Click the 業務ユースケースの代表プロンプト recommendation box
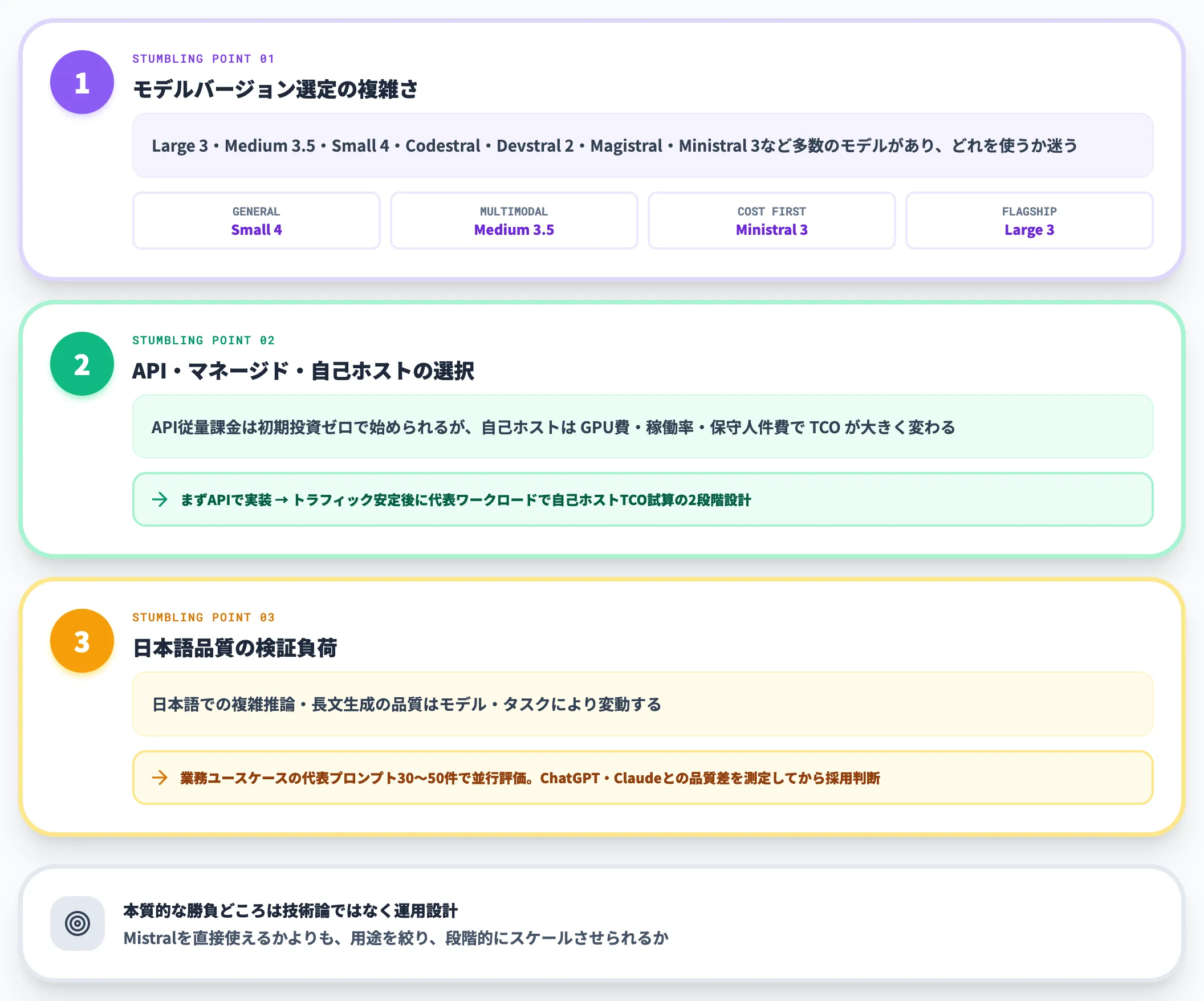 [642, 778]
